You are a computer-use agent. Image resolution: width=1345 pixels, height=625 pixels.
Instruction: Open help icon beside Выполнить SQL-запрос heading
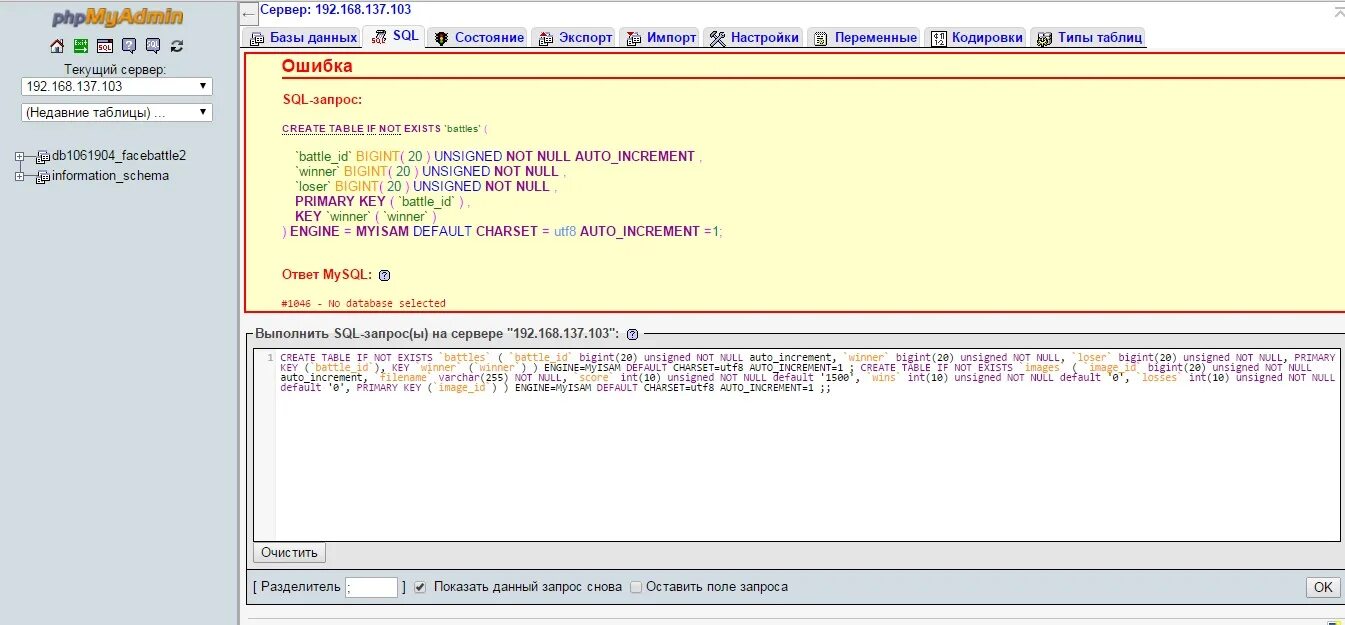(x=632, y=334)
